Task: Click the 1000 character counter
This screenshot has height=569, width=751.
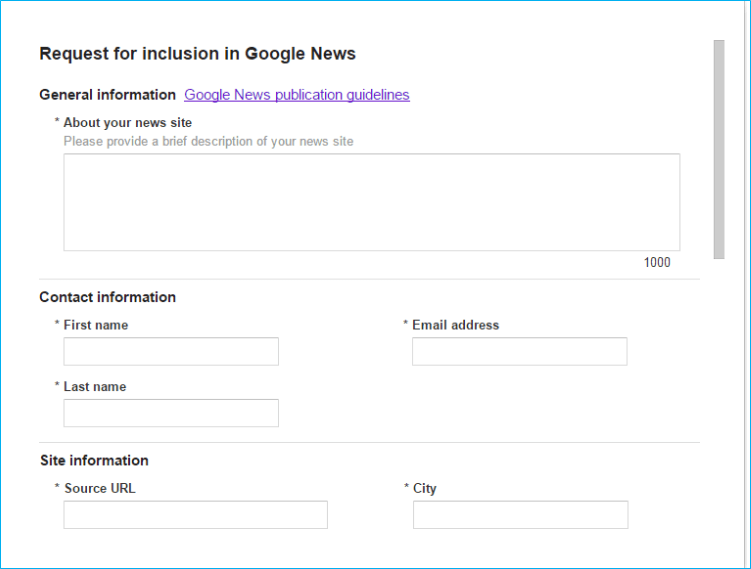Action: (657, 263)
